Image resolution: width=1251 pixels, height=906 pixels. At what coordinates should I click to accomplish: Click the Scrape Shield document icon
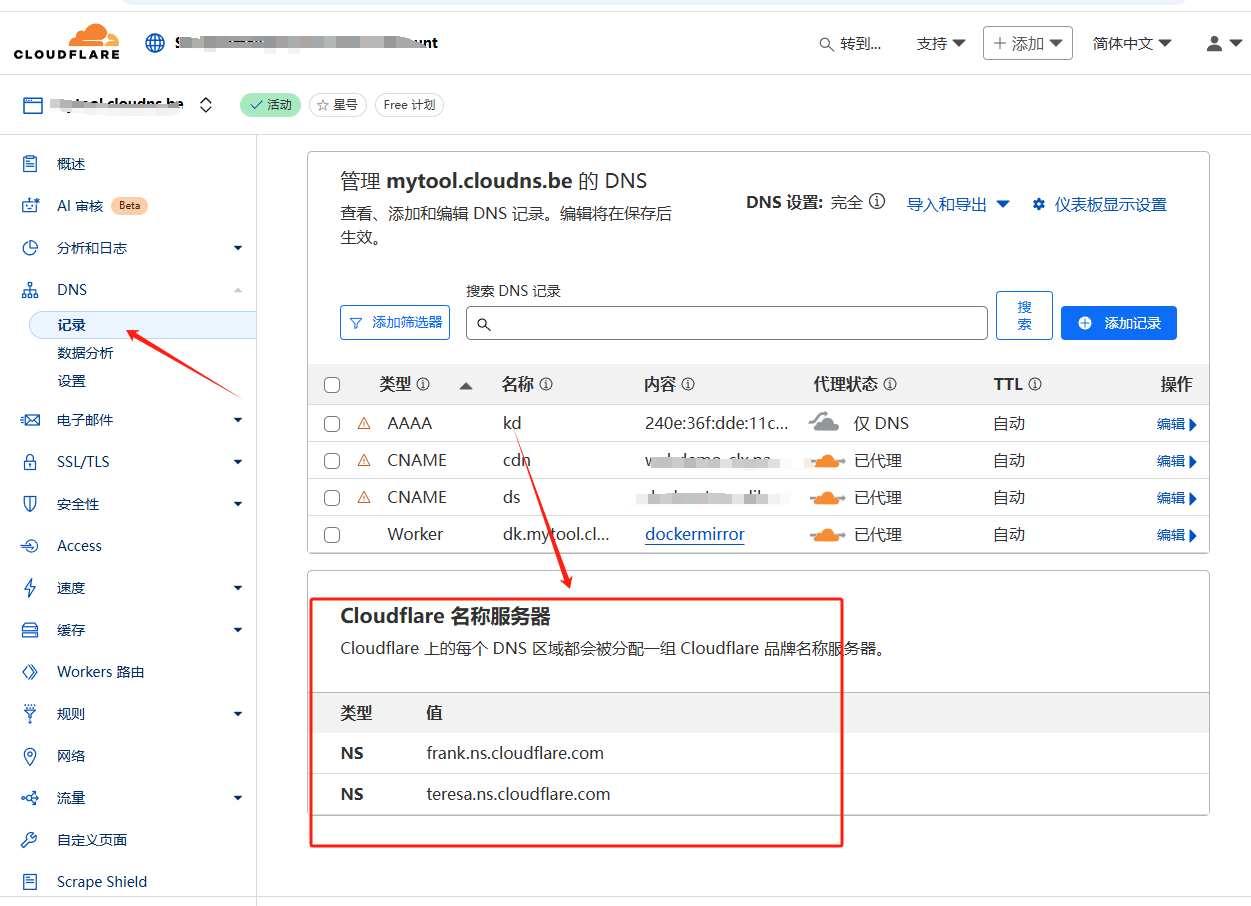pyautogui.click(x=30, y=882)
